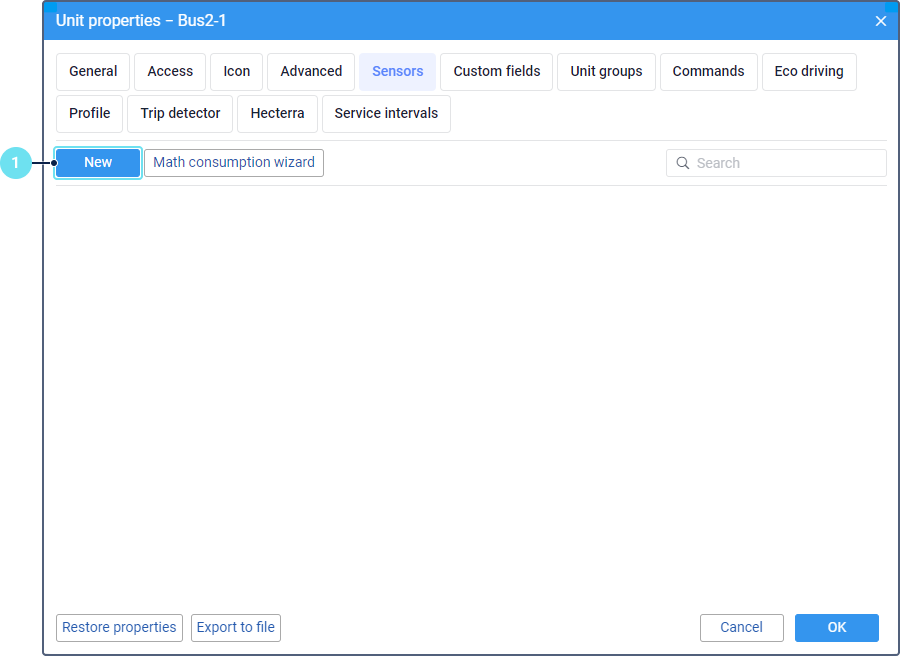Open the Profile tab
This screenshot has width=900, height=656.
point(90,114)
